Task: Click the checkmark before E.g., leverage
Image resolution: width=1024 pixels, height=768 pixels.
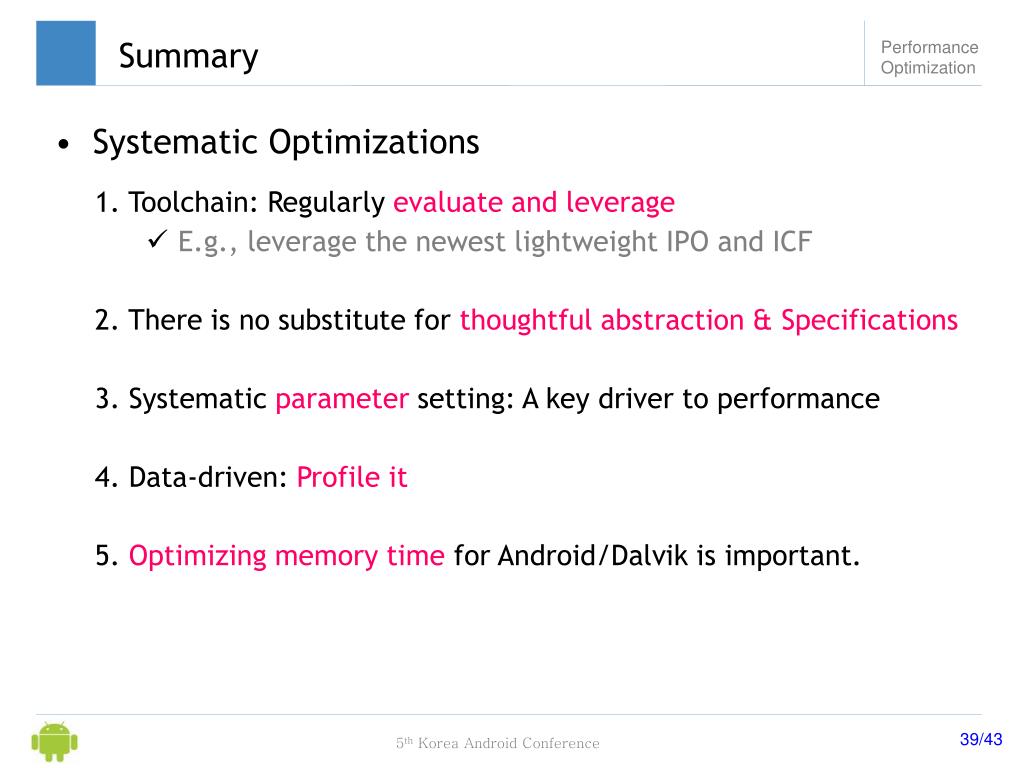Action: [157, 239]
